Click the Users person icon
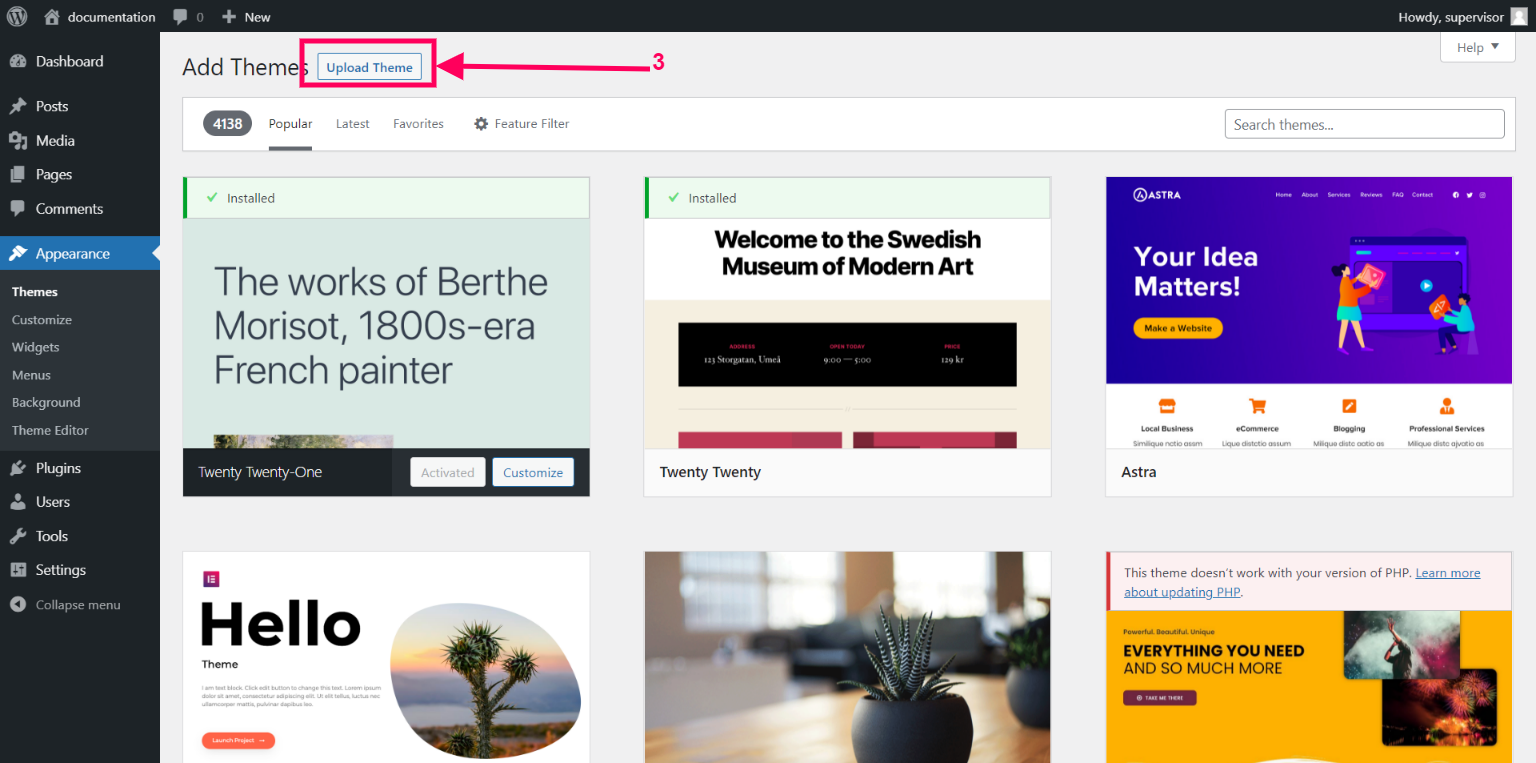Image resolution: width=1536 pixels, height=763 pixels. click(x=18, y=502)
